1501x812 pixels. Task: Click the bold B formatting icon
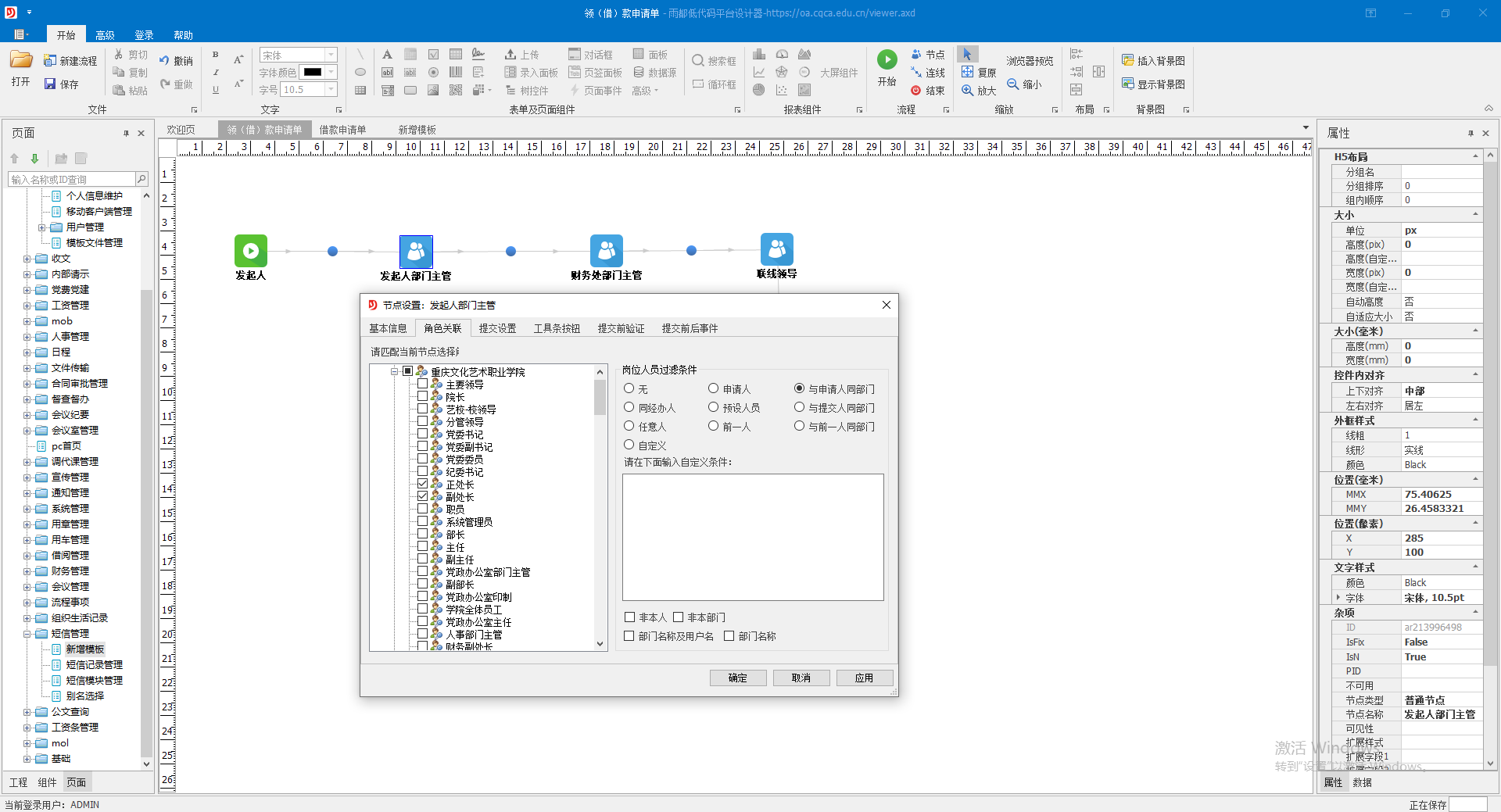pos(216,55)
